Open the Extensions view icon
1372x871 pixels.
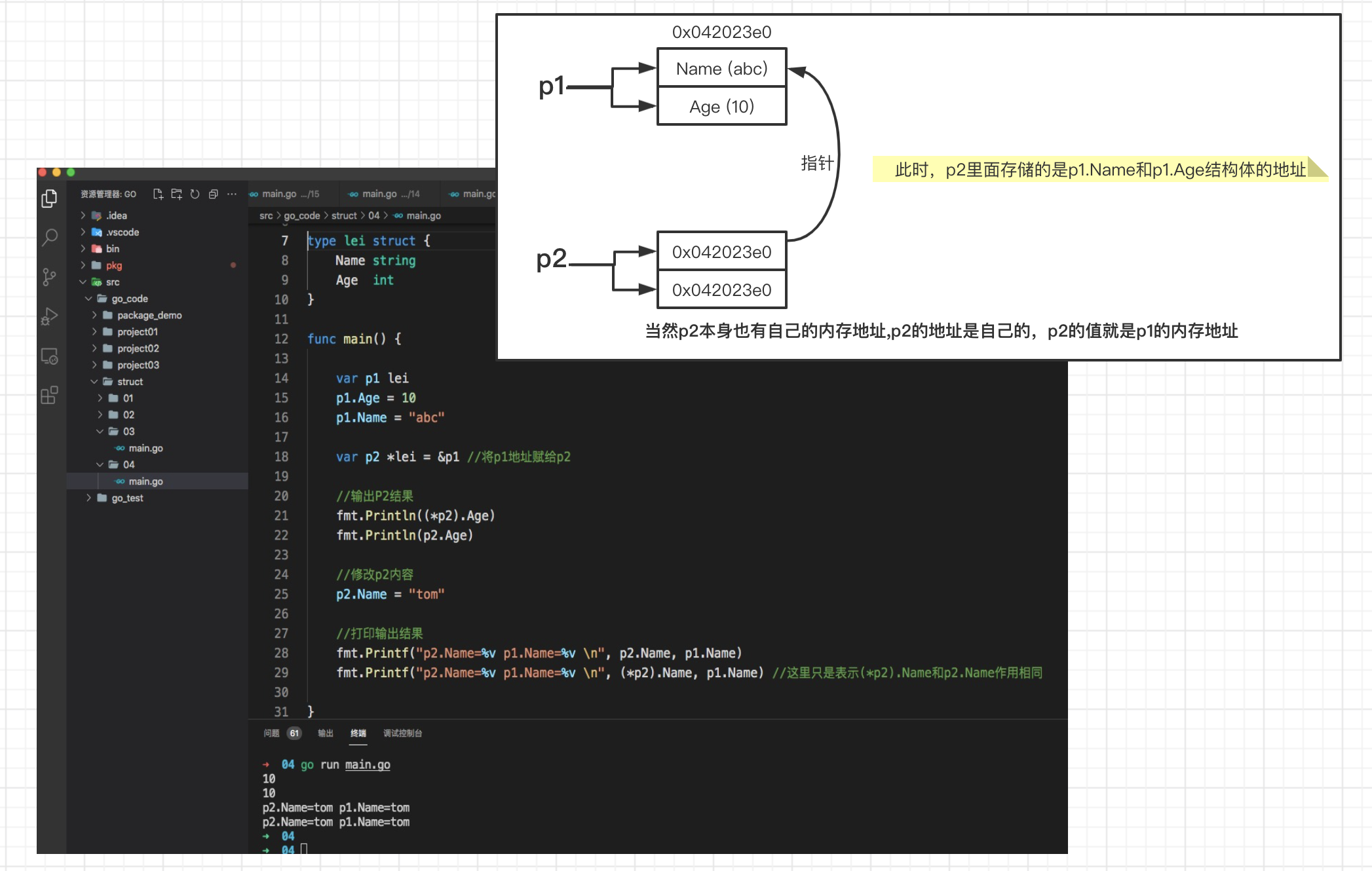[50, 395]
